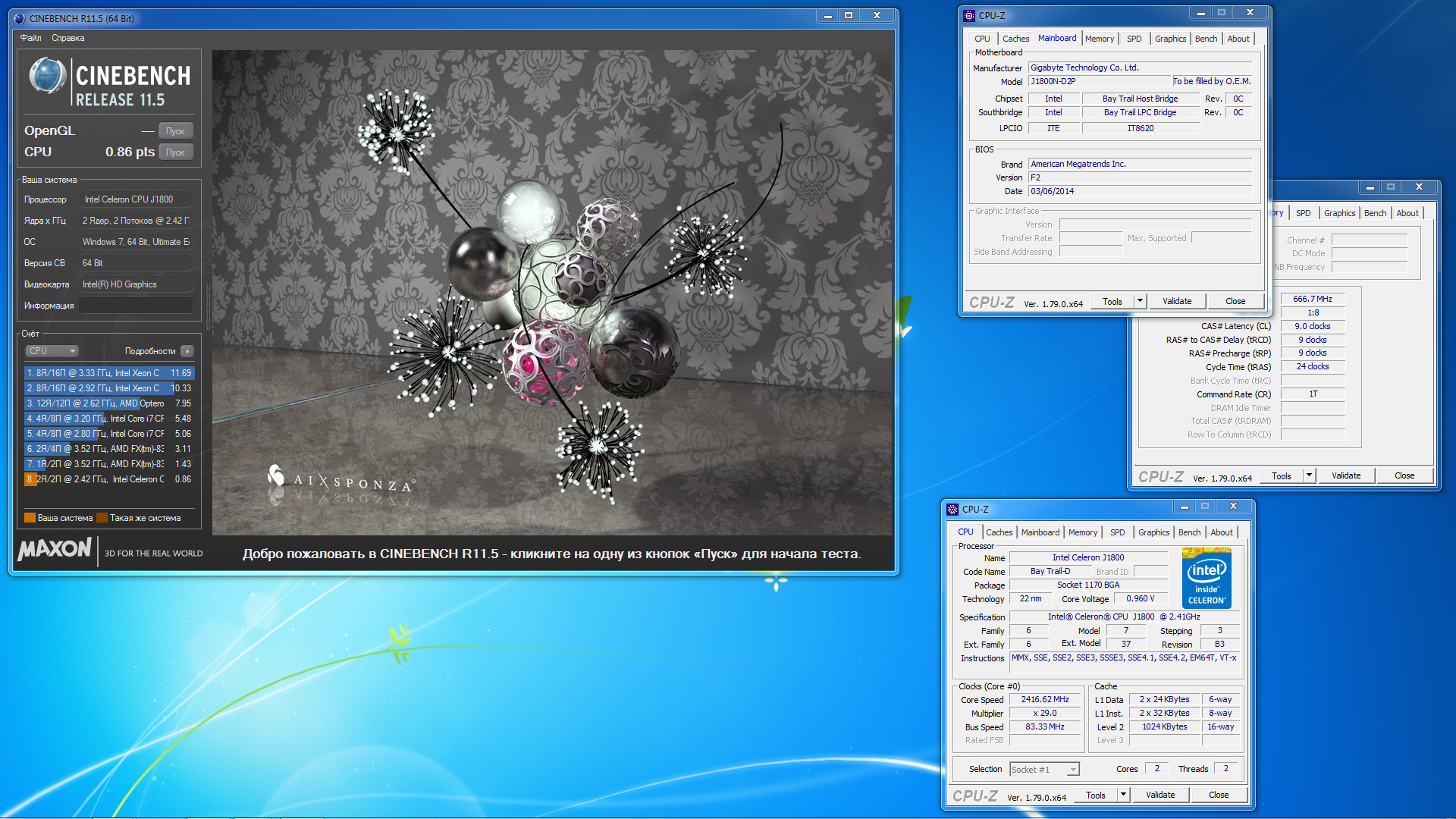This screenshot has width=1456, height=819.
Task: Click the brown Такая же система legend swatch
Action: click(x=102, y=518)
